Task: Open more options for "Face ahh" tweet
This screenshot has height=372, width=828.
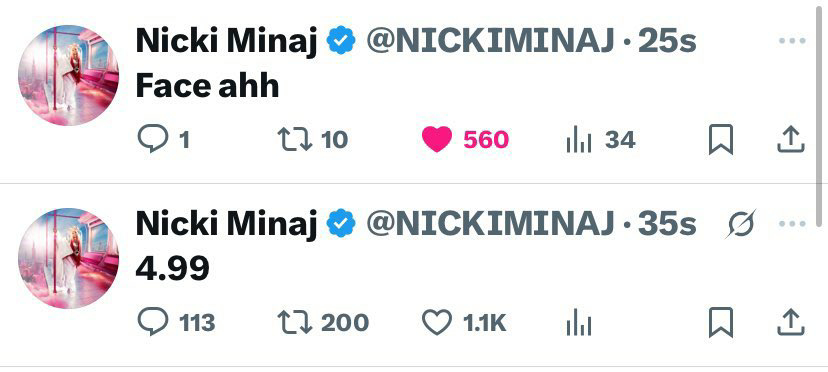Action: [x=792, y=41]
